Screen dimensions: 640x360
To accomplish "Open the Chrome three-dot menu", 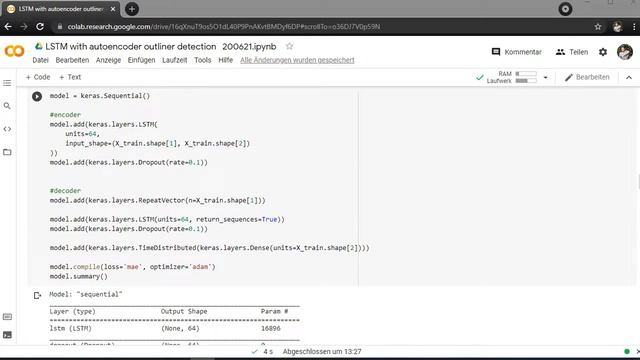I will 634,27.
